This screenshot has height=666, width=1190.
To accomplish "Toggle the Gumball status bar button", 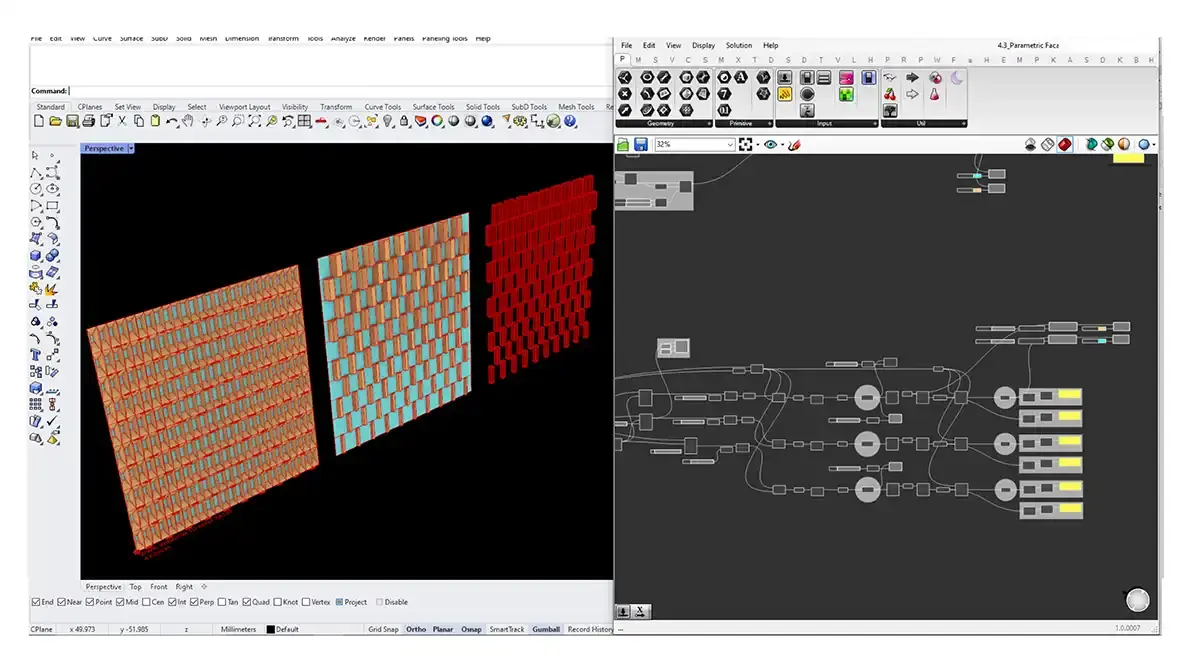I will [546, 629].
